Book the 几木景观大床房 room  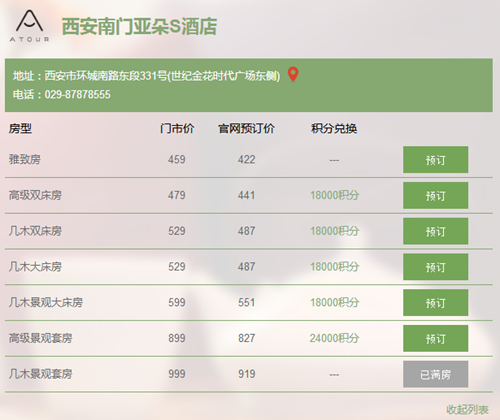435,302
